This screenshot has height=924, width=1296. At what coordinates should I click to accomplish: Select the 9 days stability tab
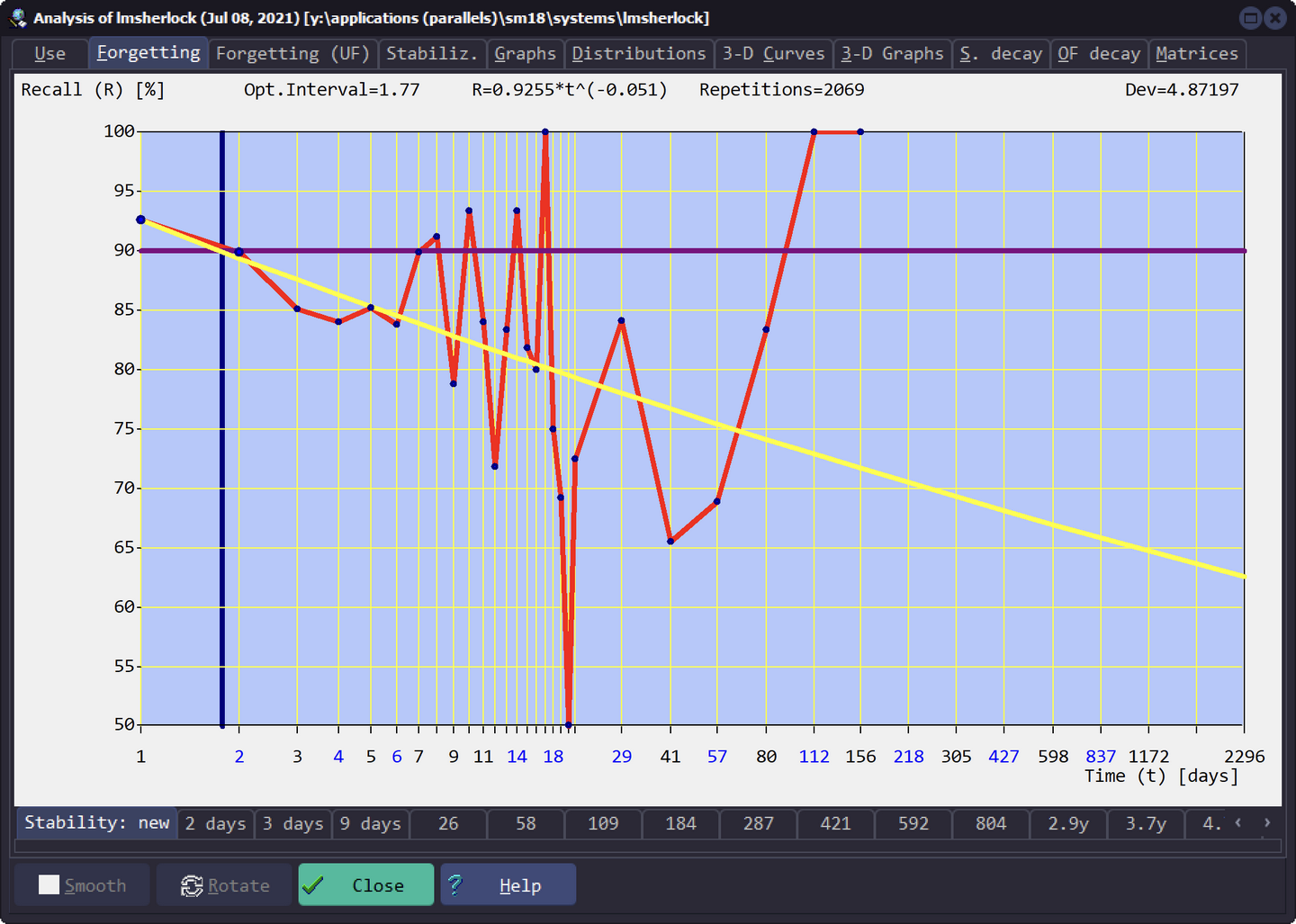[371, 824]
